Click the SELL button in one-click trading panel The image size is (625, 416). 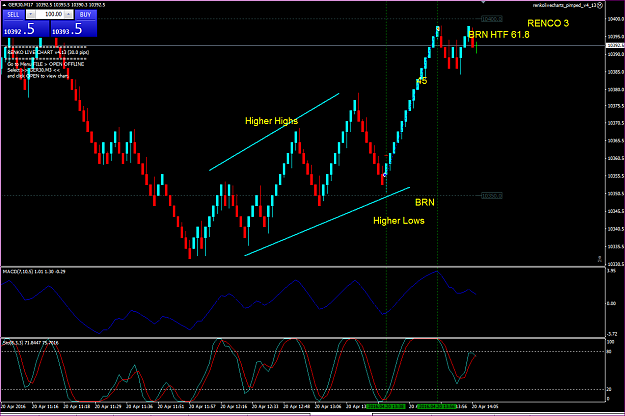coord(13,14)
